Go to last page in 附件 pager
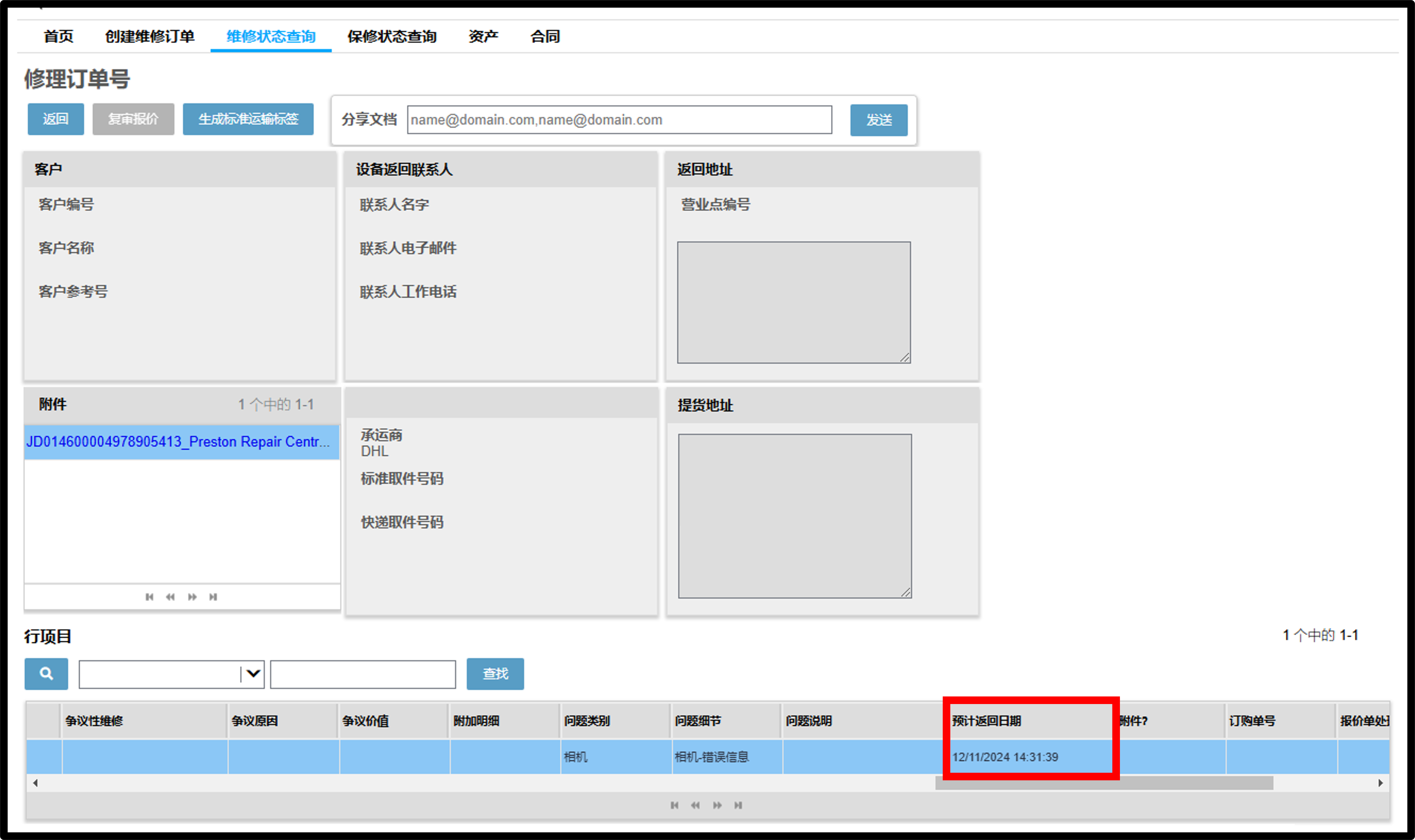 [213, 597]
